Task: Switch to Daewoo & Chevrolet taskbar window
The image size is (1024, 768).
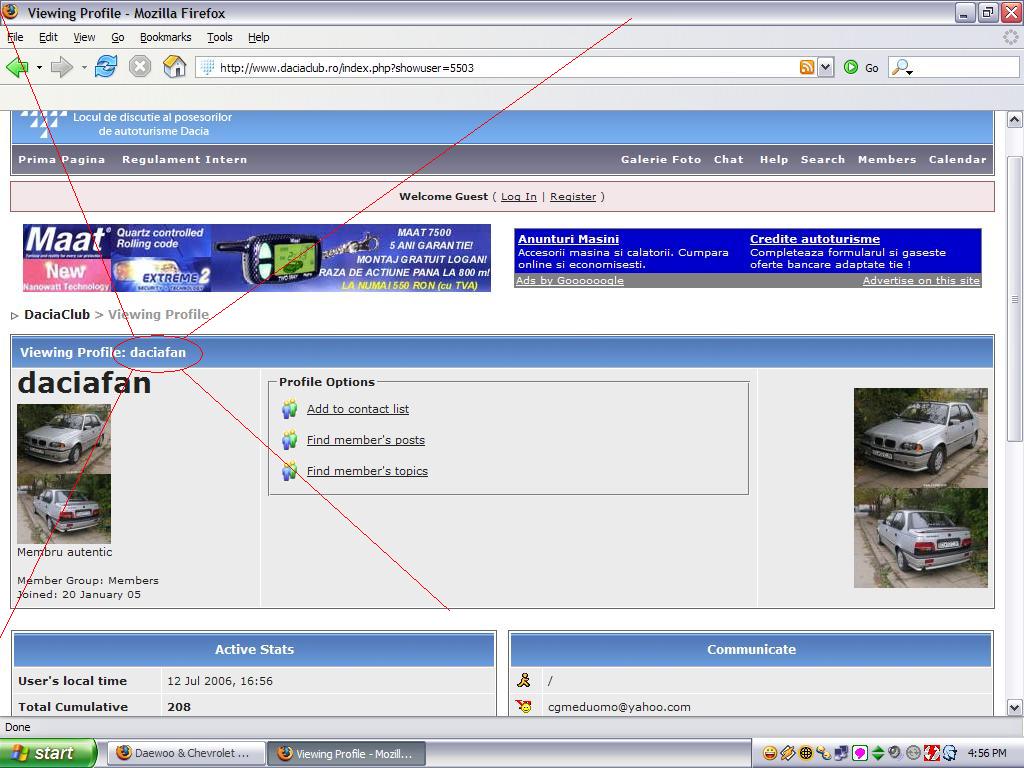Action: click(x=185, y=753)
